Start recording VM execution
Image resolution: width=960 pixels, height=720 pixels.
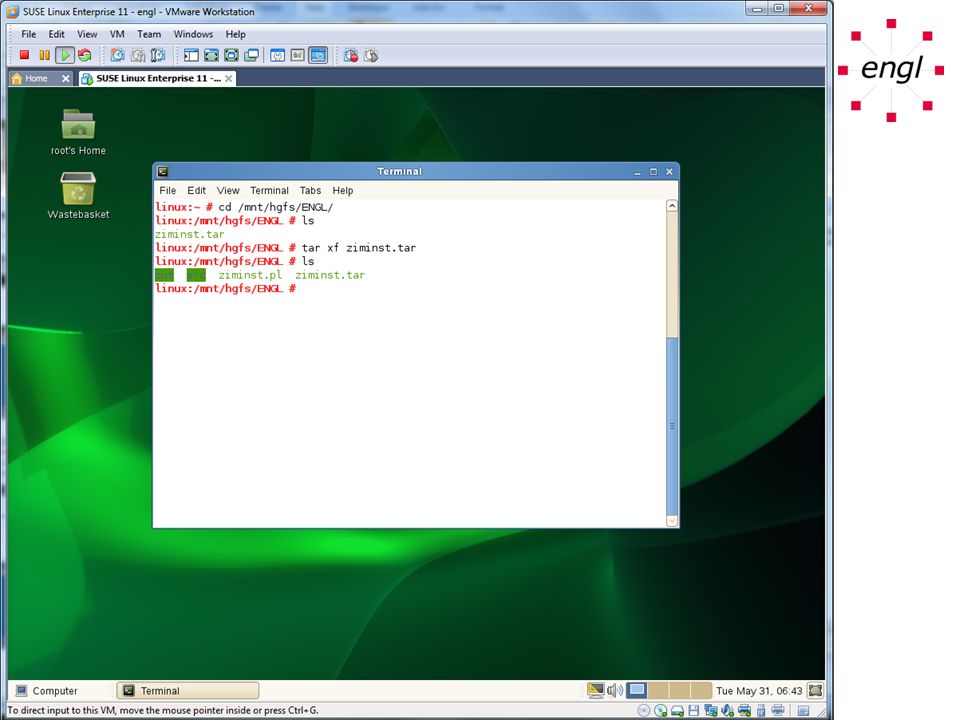[351, 55]
